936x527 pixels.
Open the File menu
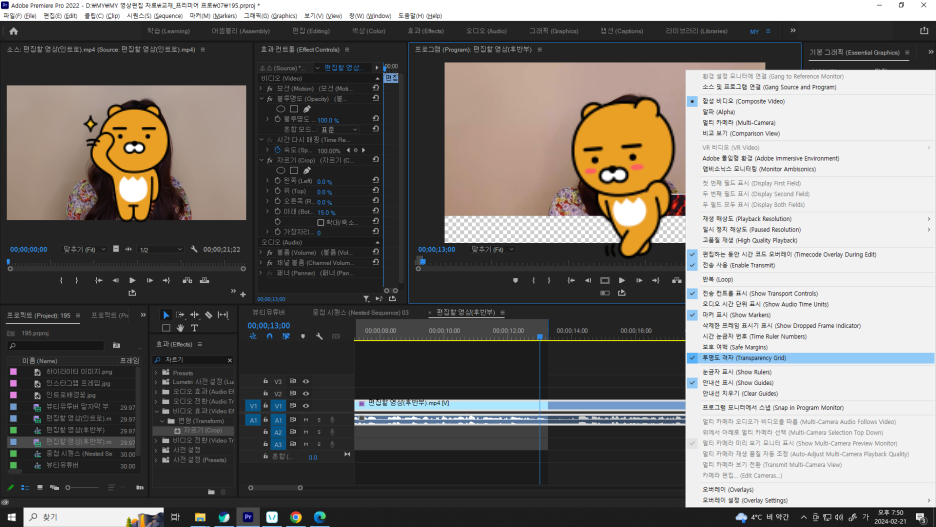pyautogui.click(x=20, y=16)
